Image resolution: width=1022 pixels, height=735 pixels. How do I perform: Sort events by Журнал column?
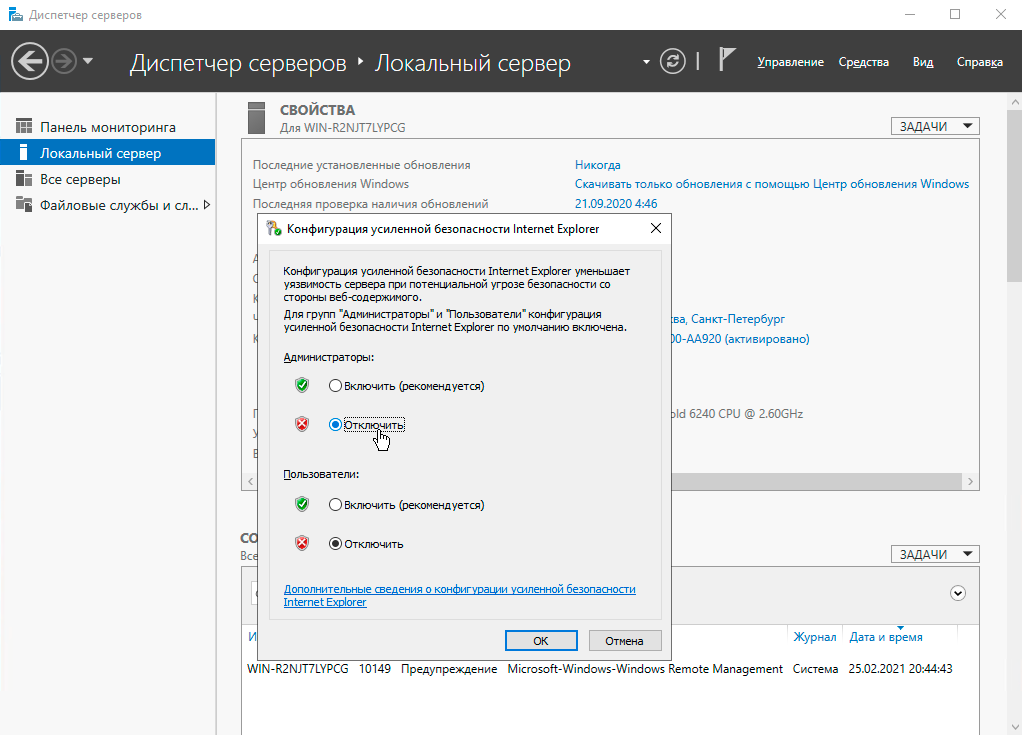click(x=814, y=637)
